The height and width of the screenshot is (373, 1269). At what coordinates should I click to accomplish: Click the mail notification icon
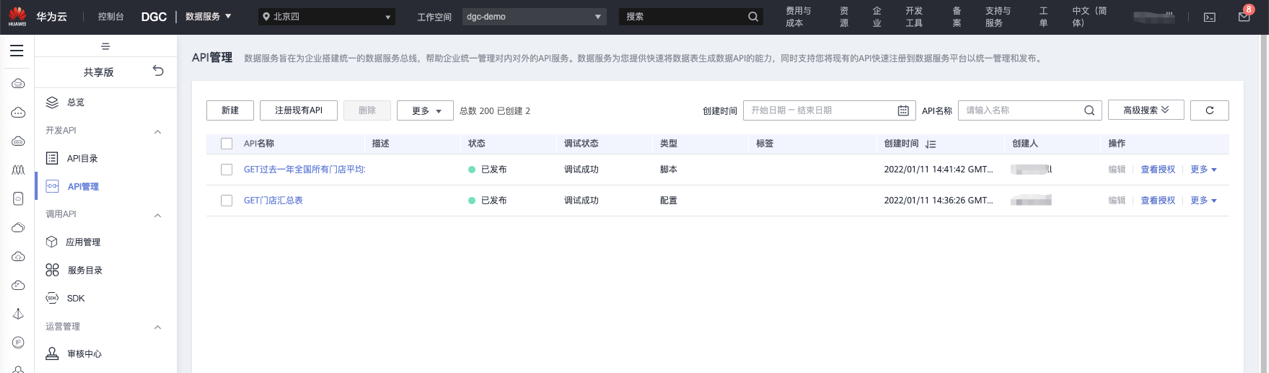click(1244, 17)
